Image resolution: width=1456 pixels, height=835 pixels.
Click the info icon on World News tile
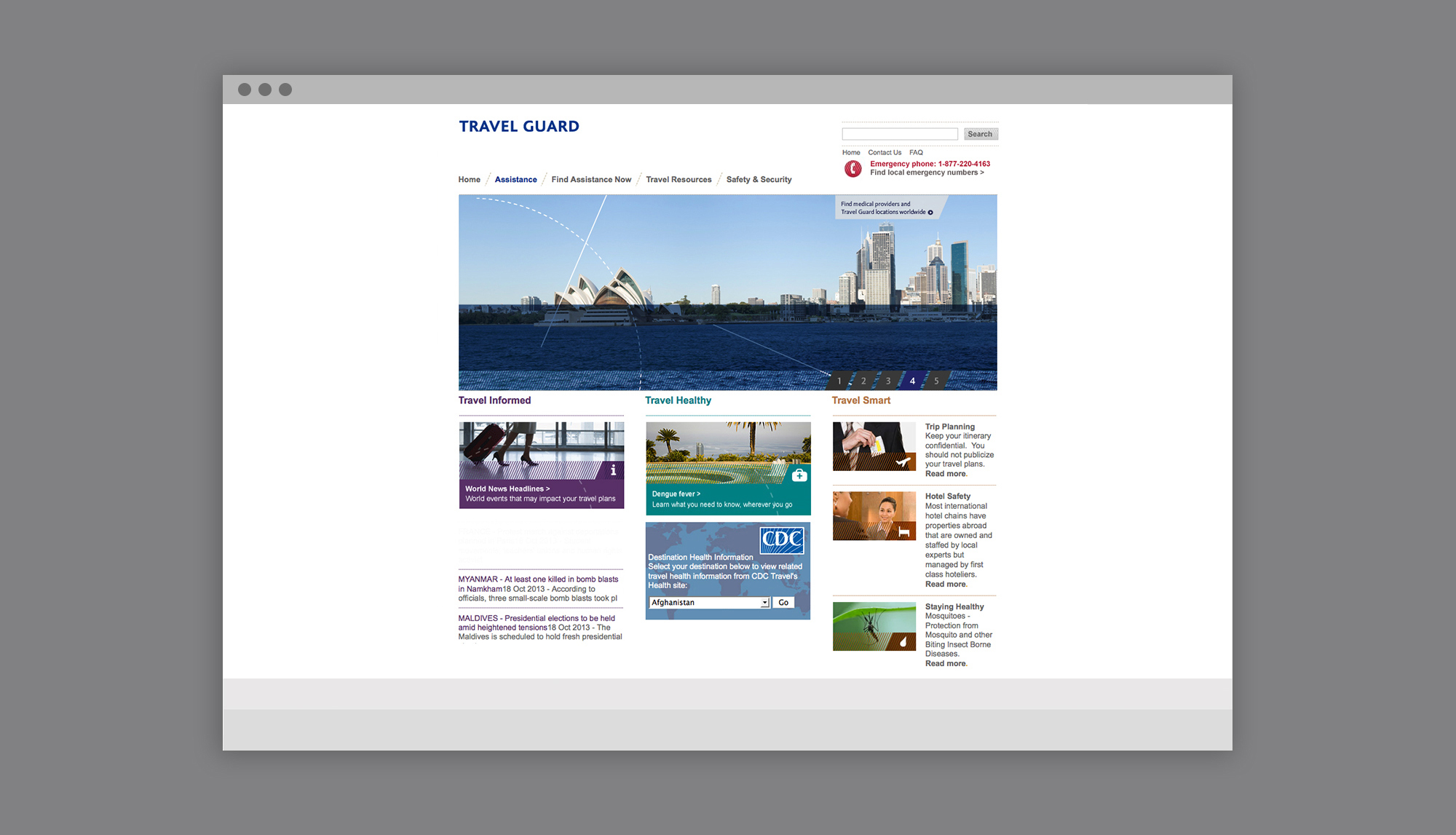[613, 470]
